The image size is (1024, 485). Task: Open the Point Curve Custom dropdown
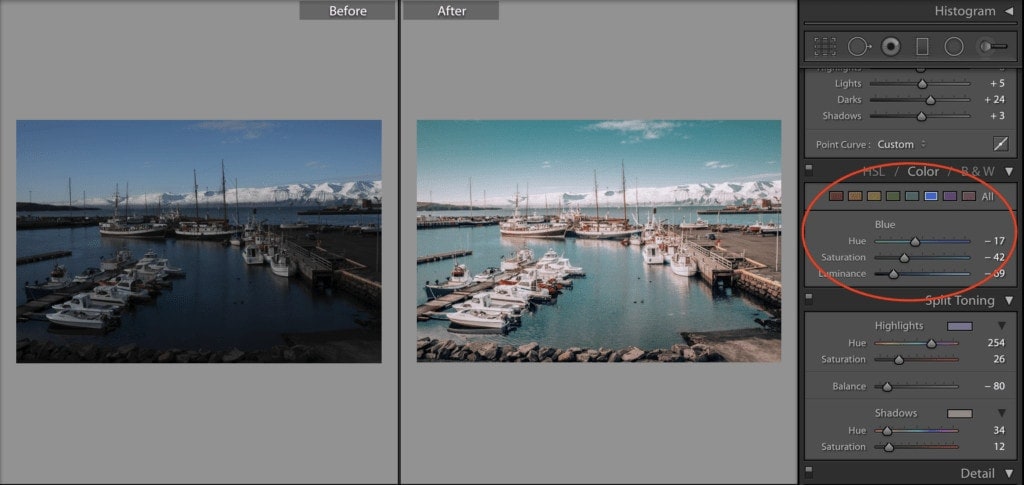[900, 144]
